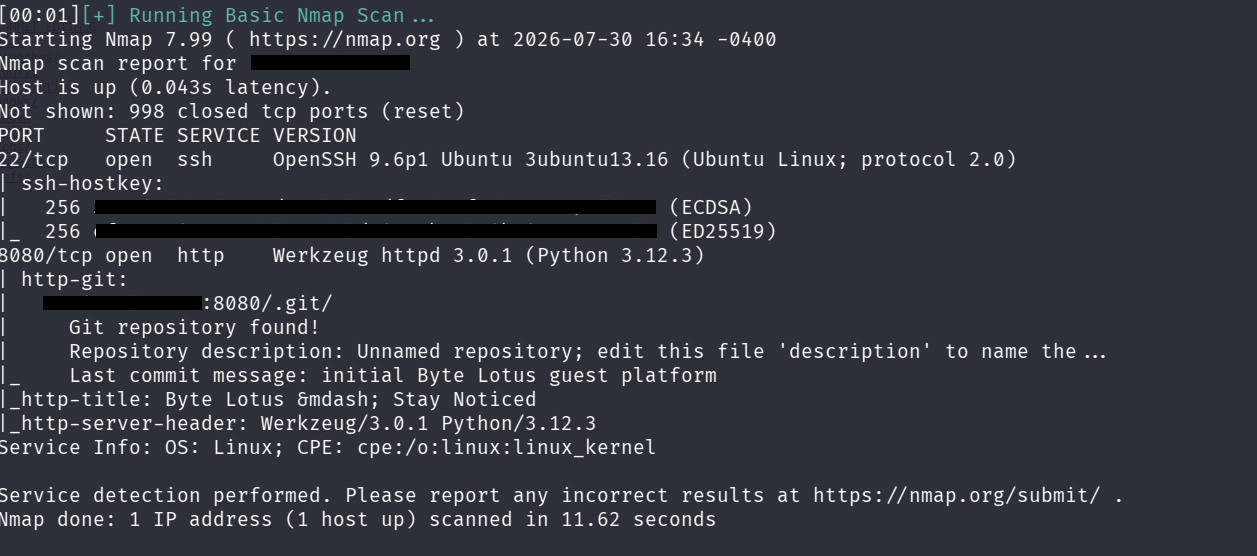Click the redacted host after 'scan report for'

(x=330, y=64)
